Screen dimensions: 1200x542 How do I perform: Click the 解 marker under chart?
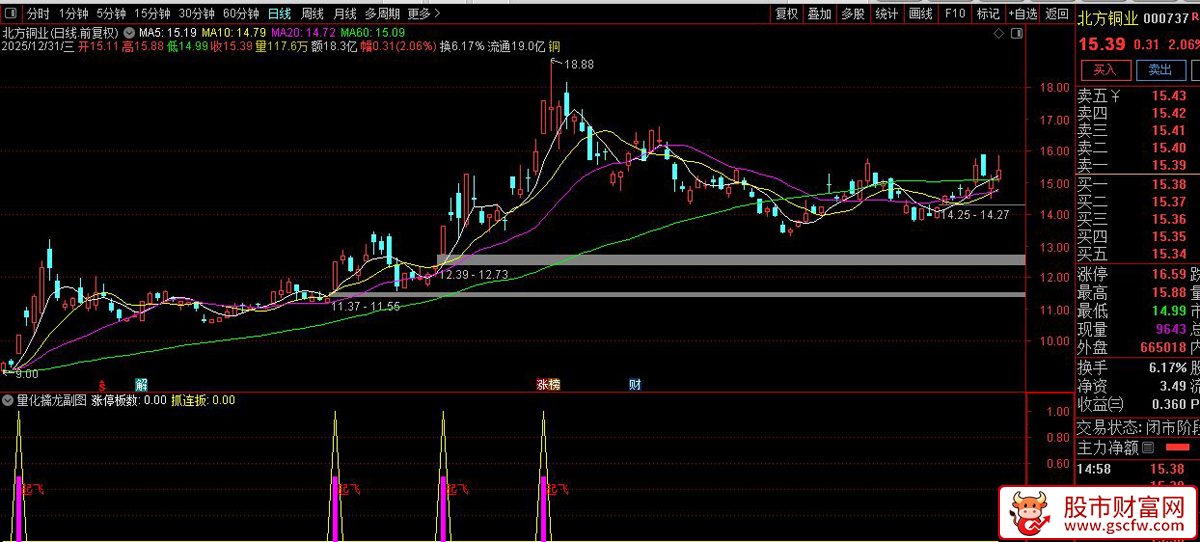142,385
